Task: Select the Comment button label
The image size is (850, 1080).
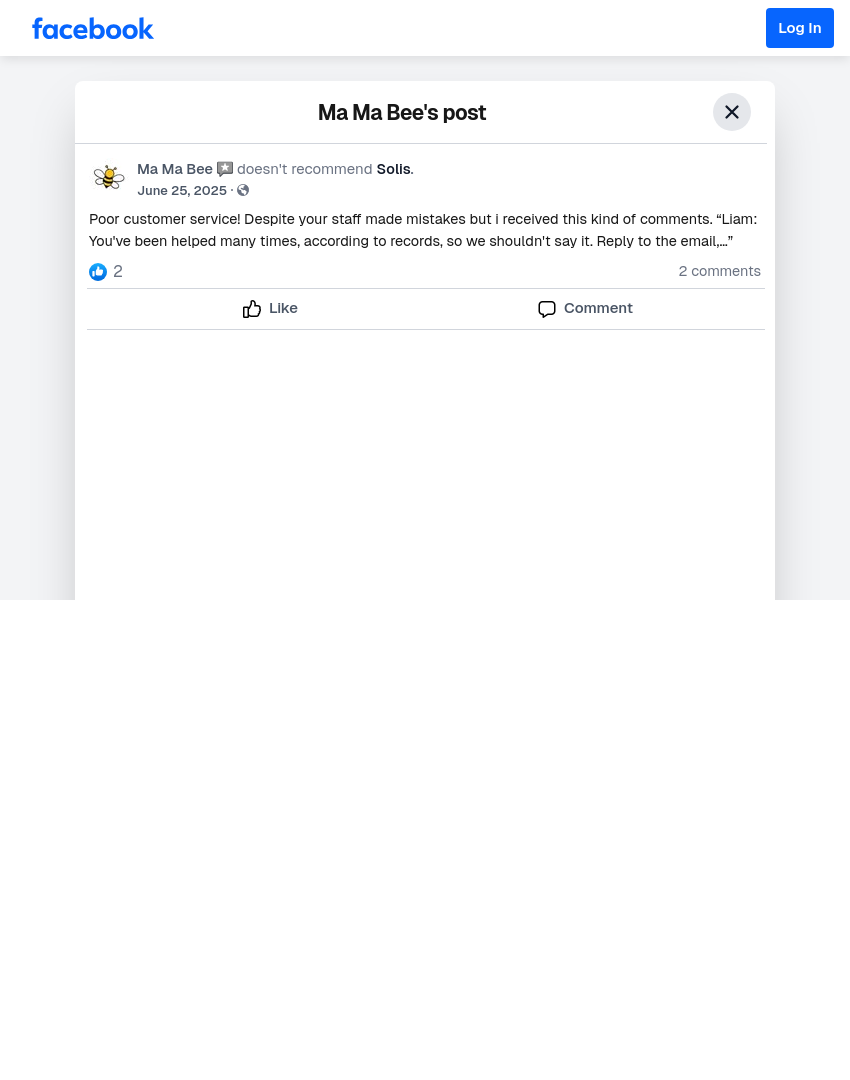Action: click(x=598, y=309)
